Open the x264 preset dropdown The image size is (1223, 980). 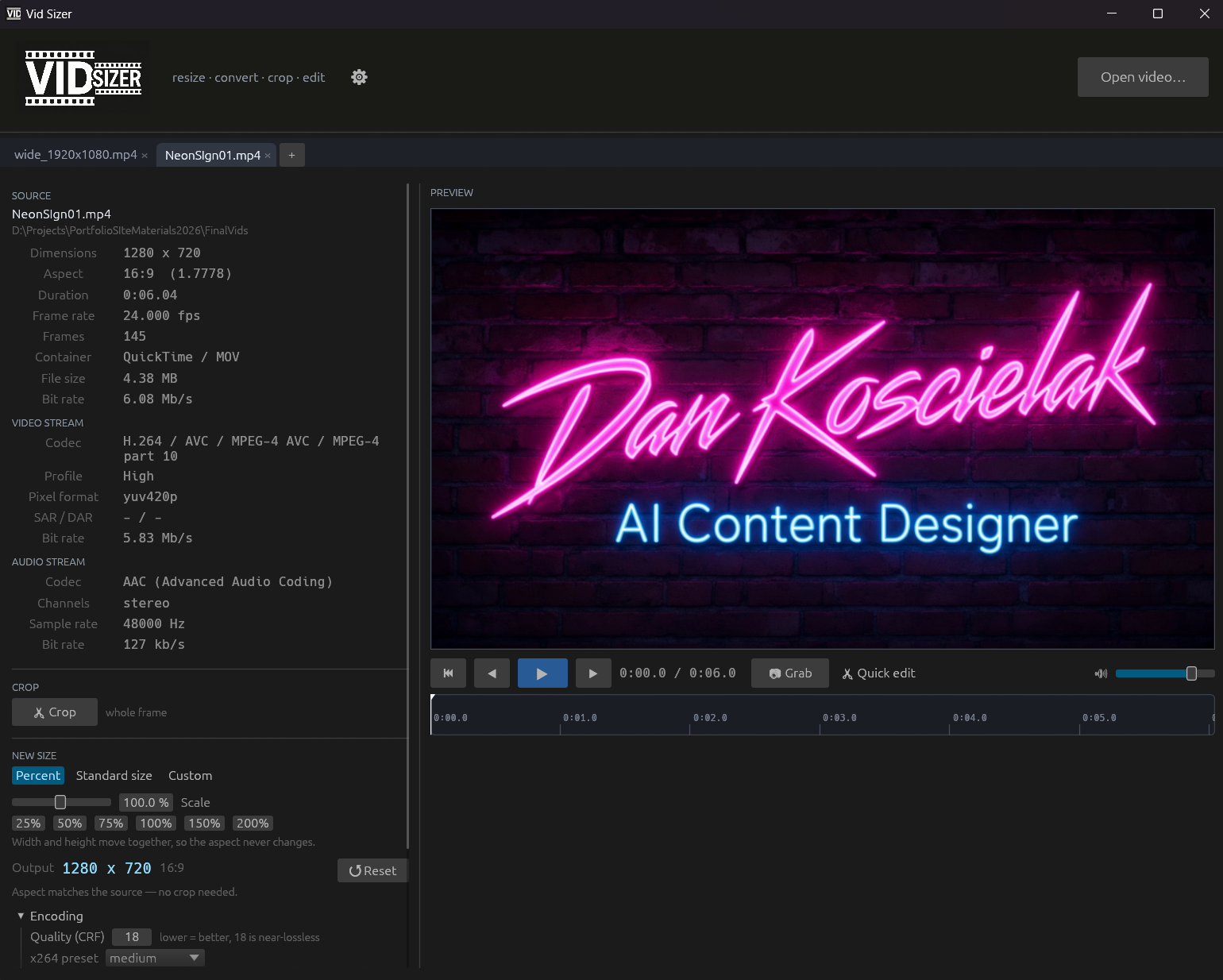coord(155,959)
